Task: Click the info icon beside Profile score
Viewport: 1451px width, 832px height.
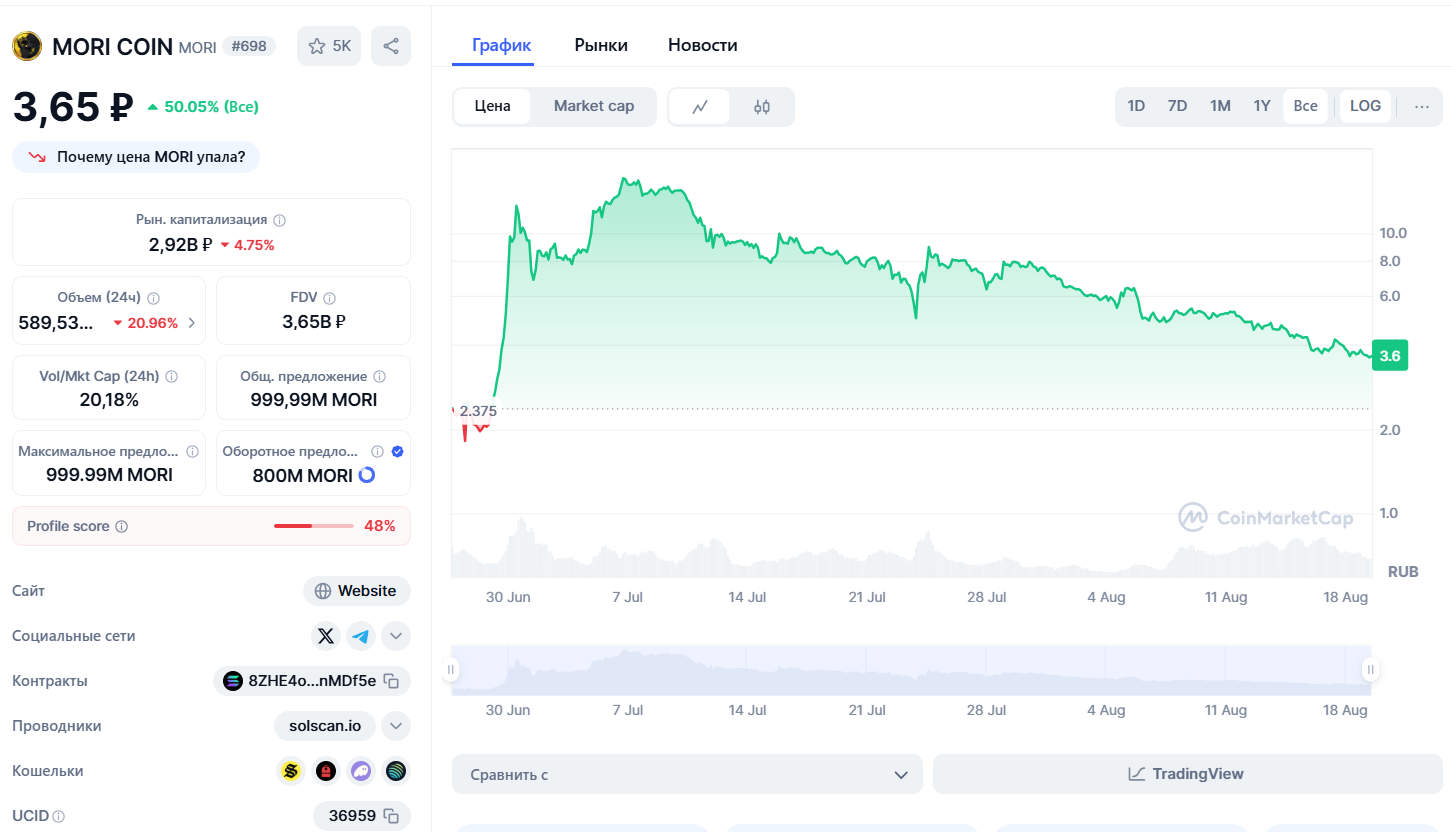Action: pyautogui.click(x=122, y=527)
